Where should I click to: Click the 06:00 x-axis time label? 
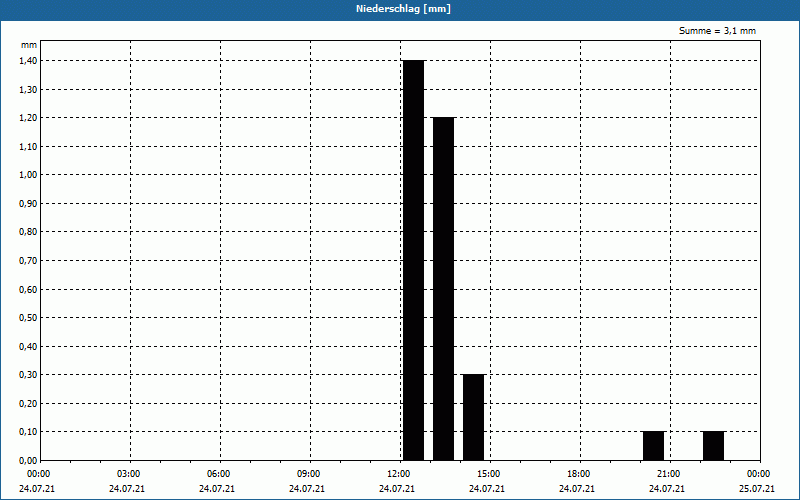220,474
